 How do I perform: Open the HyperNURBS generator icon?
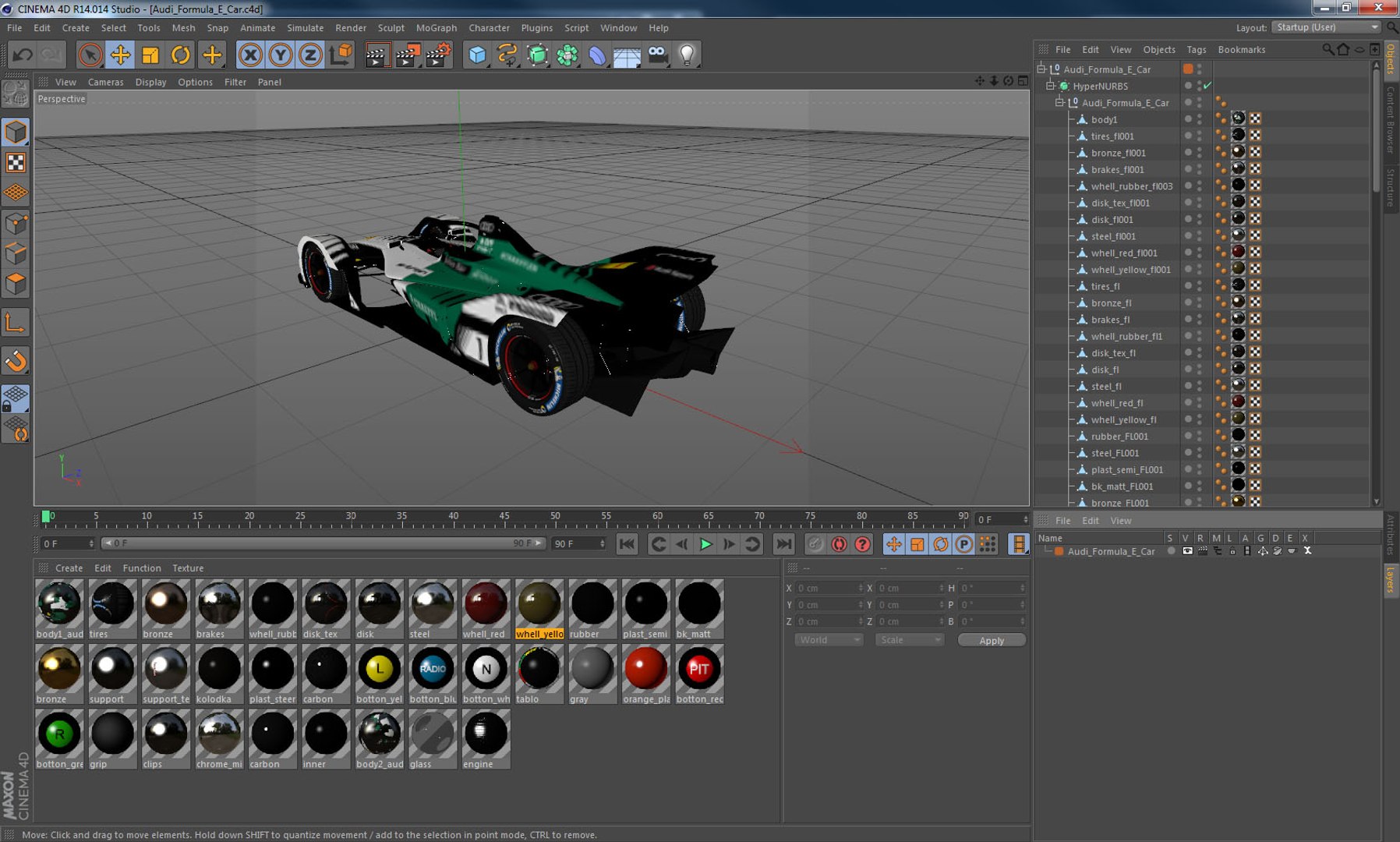click(x=537, y=55)
